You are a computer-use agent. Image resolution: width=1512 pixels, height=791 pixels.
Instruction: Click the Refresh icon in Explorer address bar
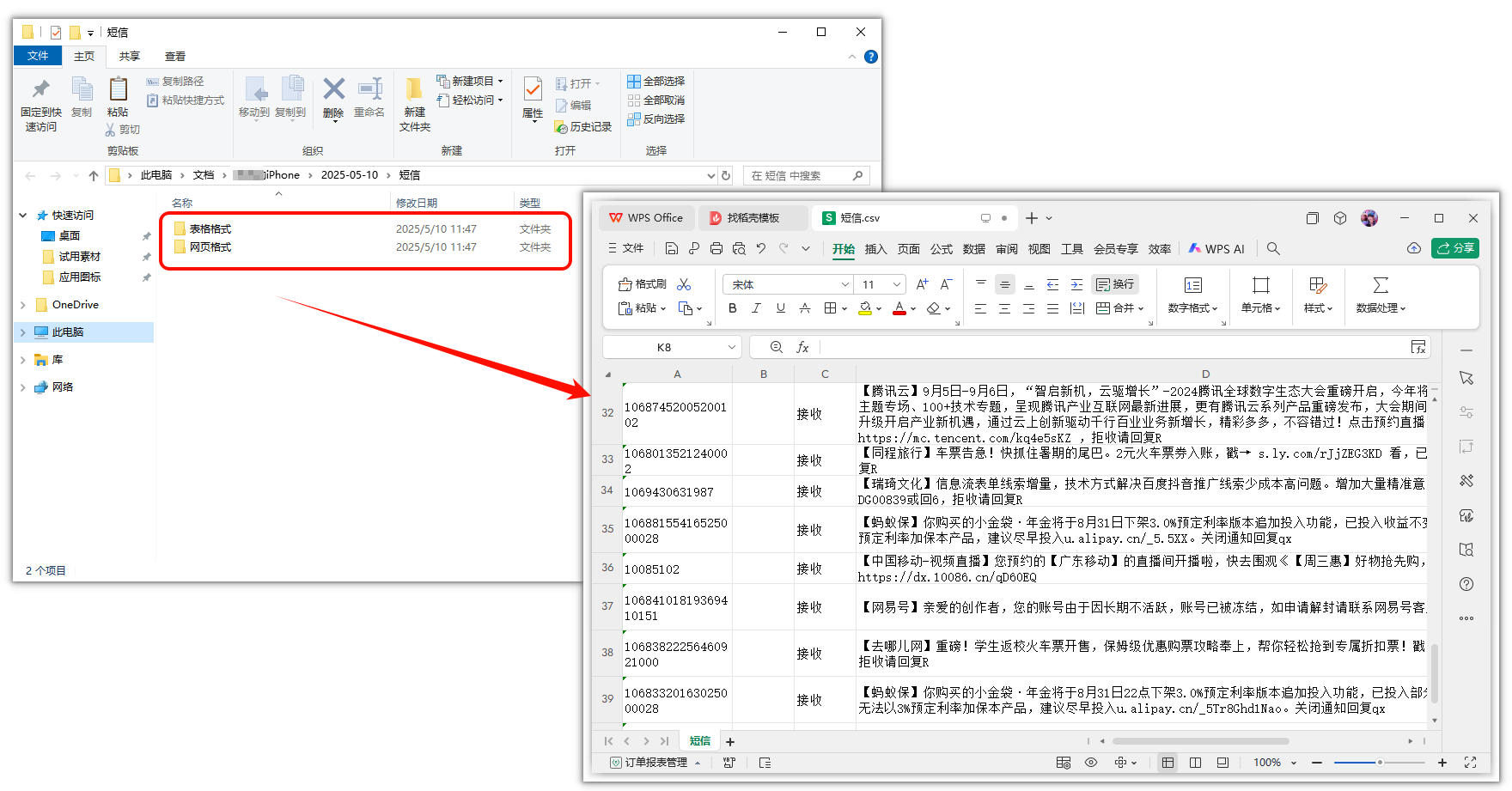point(726,175)
